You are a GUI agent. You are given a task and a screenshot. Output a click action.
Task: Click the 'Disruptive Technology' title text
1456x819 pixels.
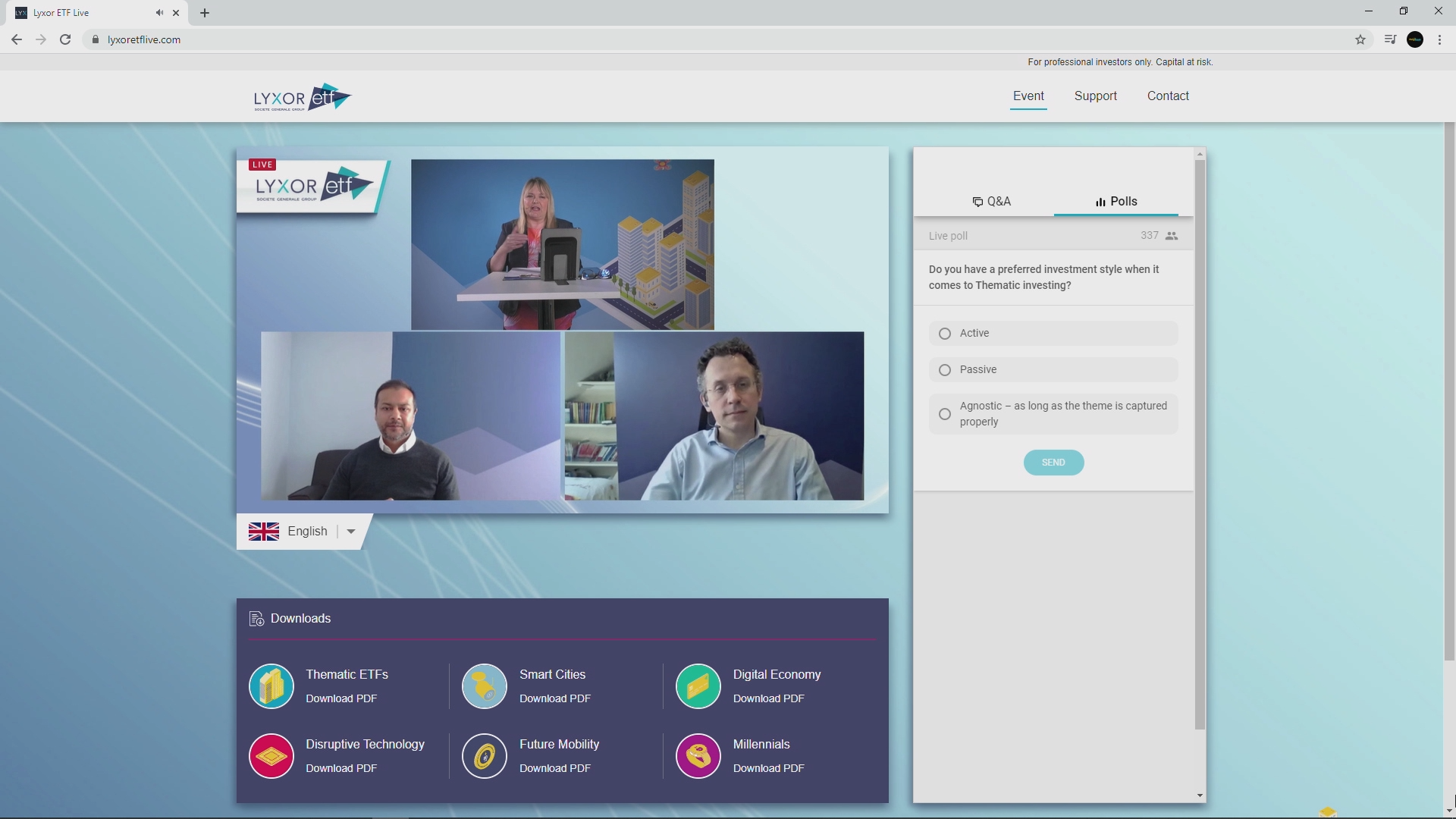pyautogui.click(x=365, y=745)
